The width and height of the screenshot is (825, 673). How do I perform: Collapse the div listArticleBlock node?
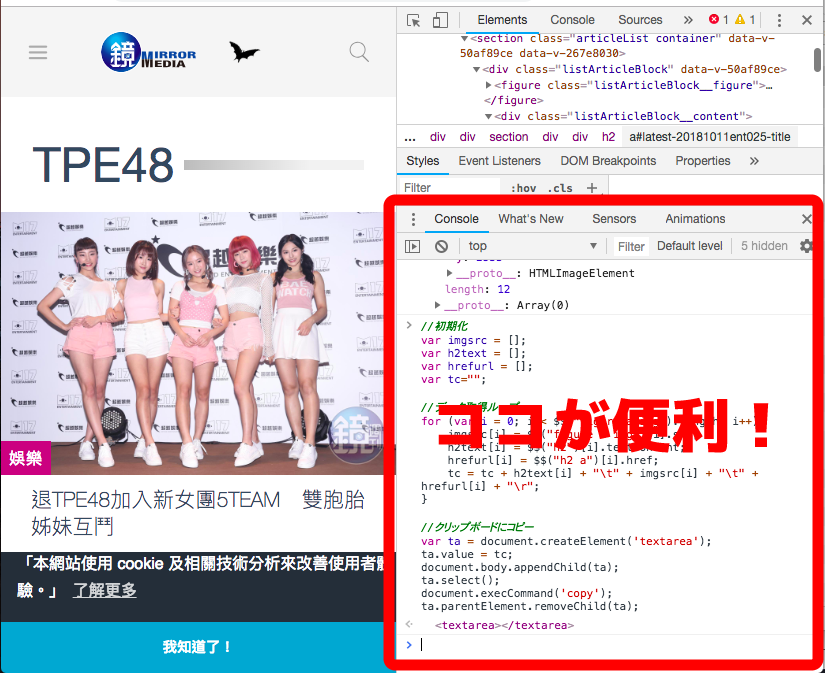(x=476, y=69)
